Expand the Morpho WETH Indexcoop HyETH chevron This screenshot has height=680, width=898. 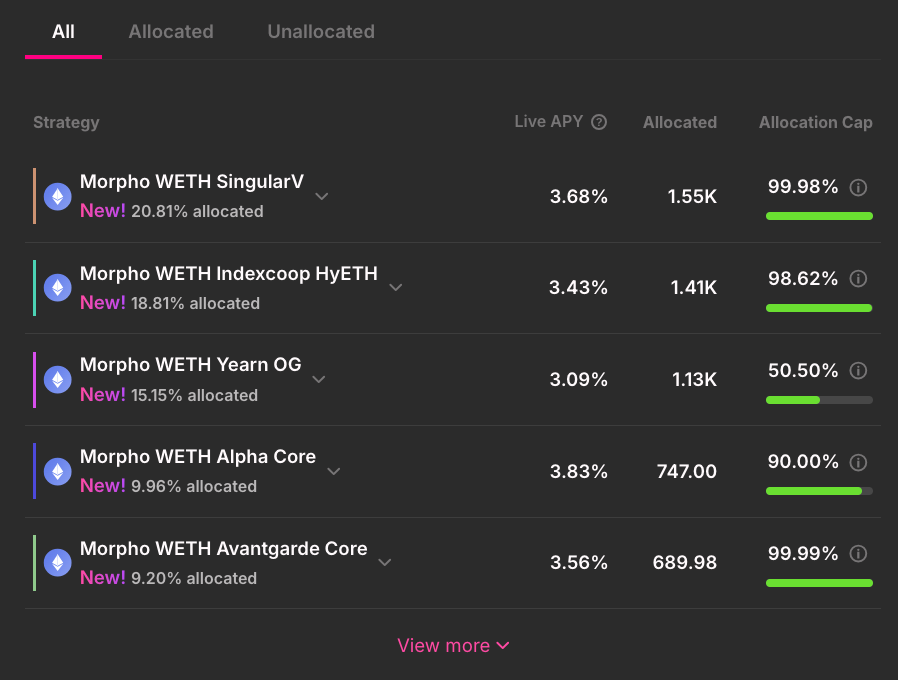point(396,288)
